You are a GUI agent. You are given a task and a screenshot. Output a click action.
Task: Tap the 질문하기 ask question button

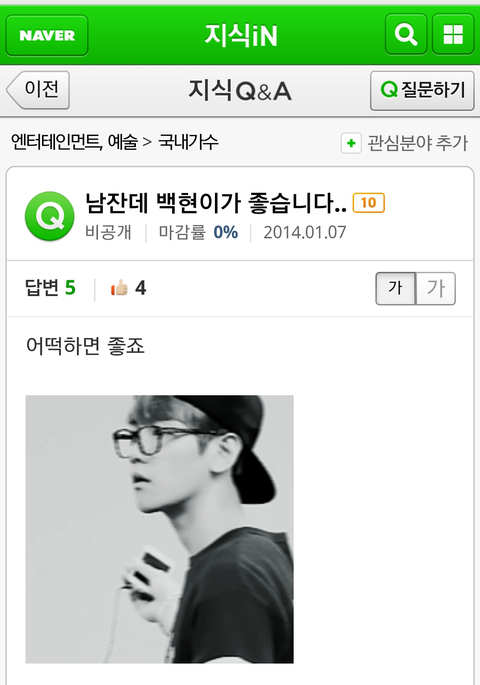point(422,90)
